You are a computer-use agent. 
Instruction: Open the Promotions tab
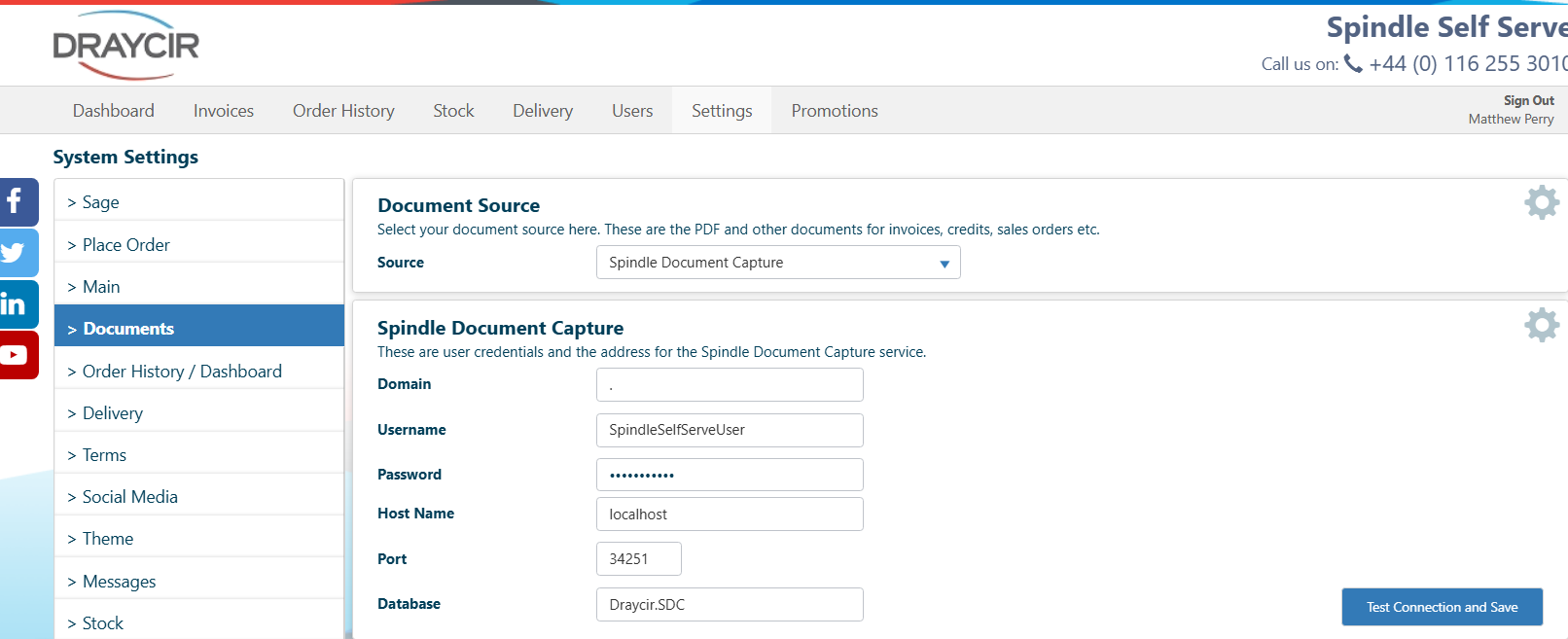(x=835, y=111)
